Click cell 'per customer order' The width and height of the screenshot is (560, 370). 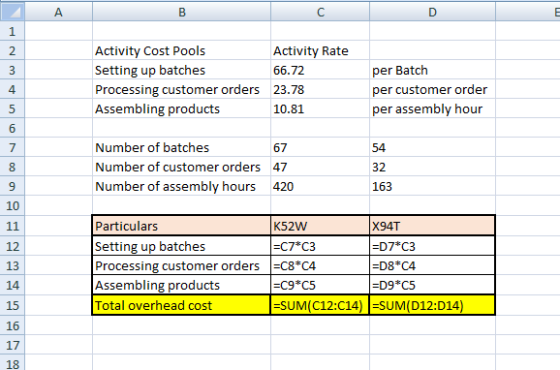point(432,89)
